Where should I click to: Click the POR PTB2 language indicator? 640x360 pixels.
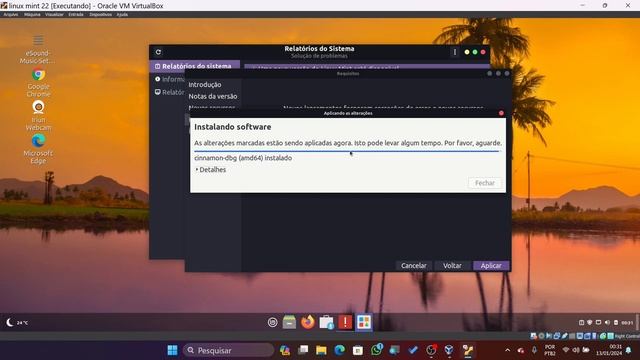tap(550, 350)
